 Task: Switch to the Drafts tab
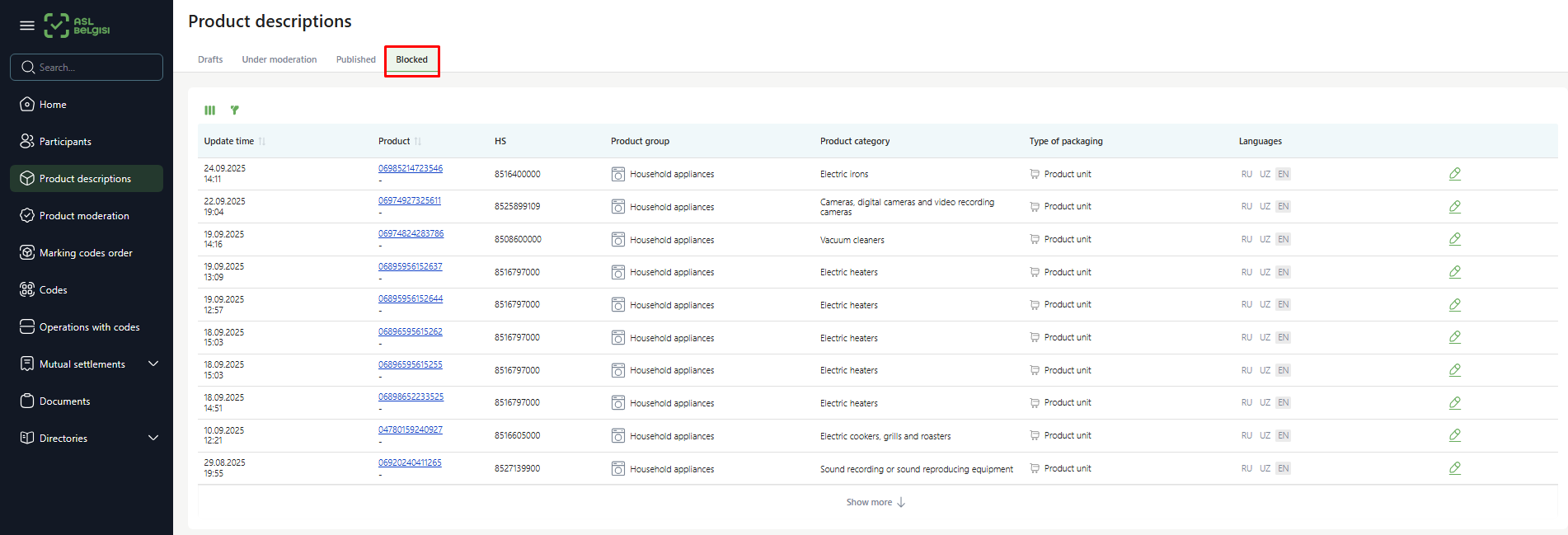click(x=210, y=59)
